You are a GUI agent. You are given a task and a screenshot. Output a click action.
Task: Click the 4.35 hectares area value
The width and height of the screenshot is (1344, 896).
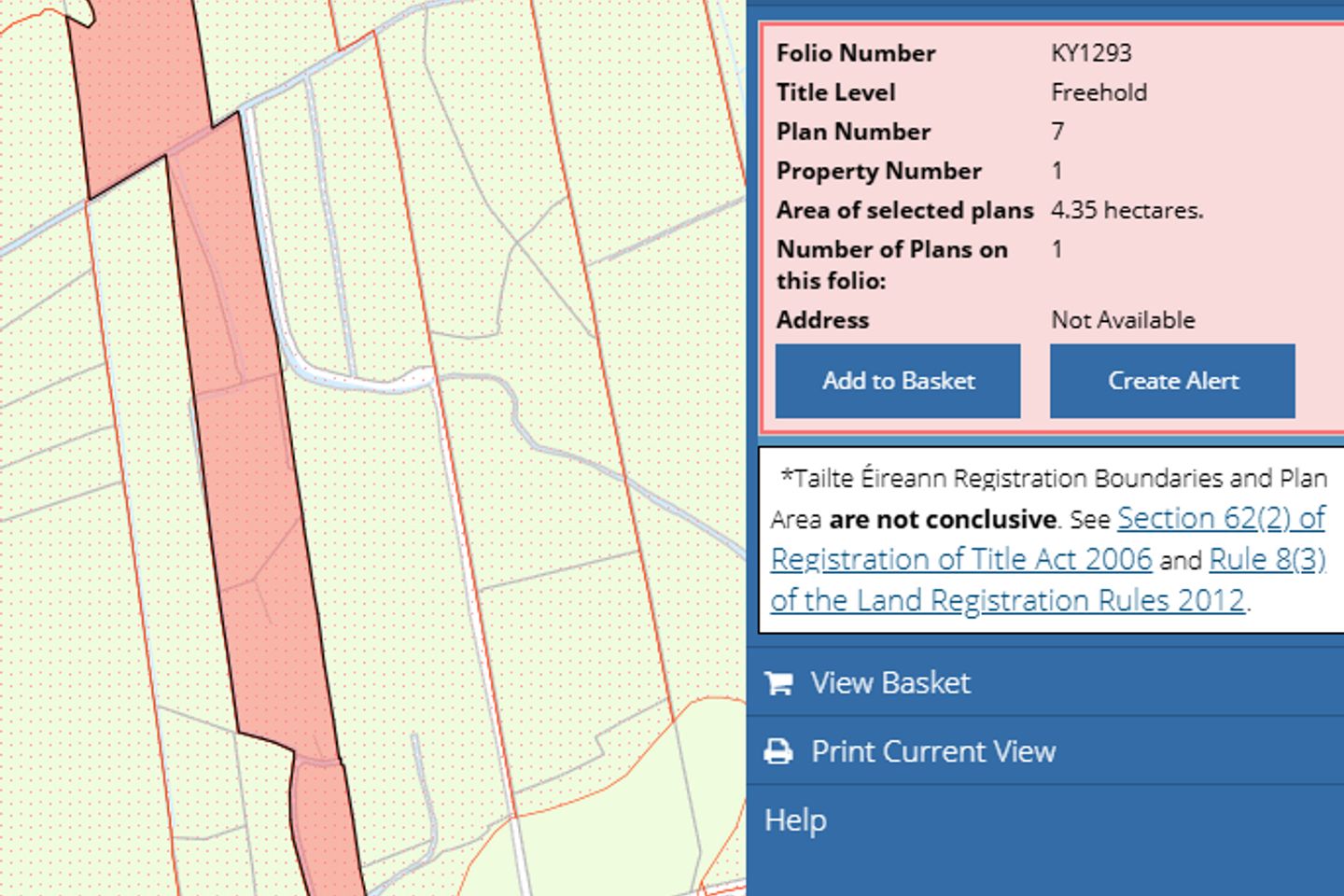[1126, 210]
